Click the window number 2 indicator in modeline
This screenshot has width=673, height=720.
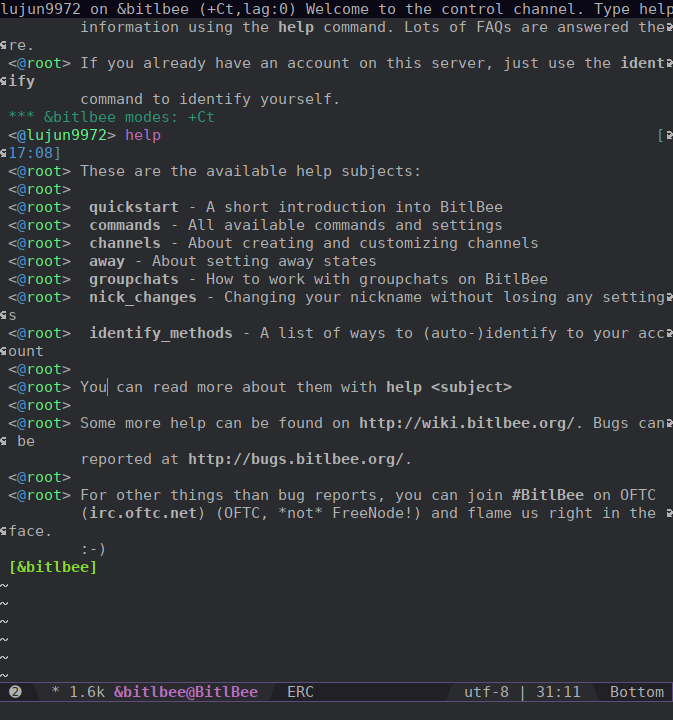click(x=15, y=692)
